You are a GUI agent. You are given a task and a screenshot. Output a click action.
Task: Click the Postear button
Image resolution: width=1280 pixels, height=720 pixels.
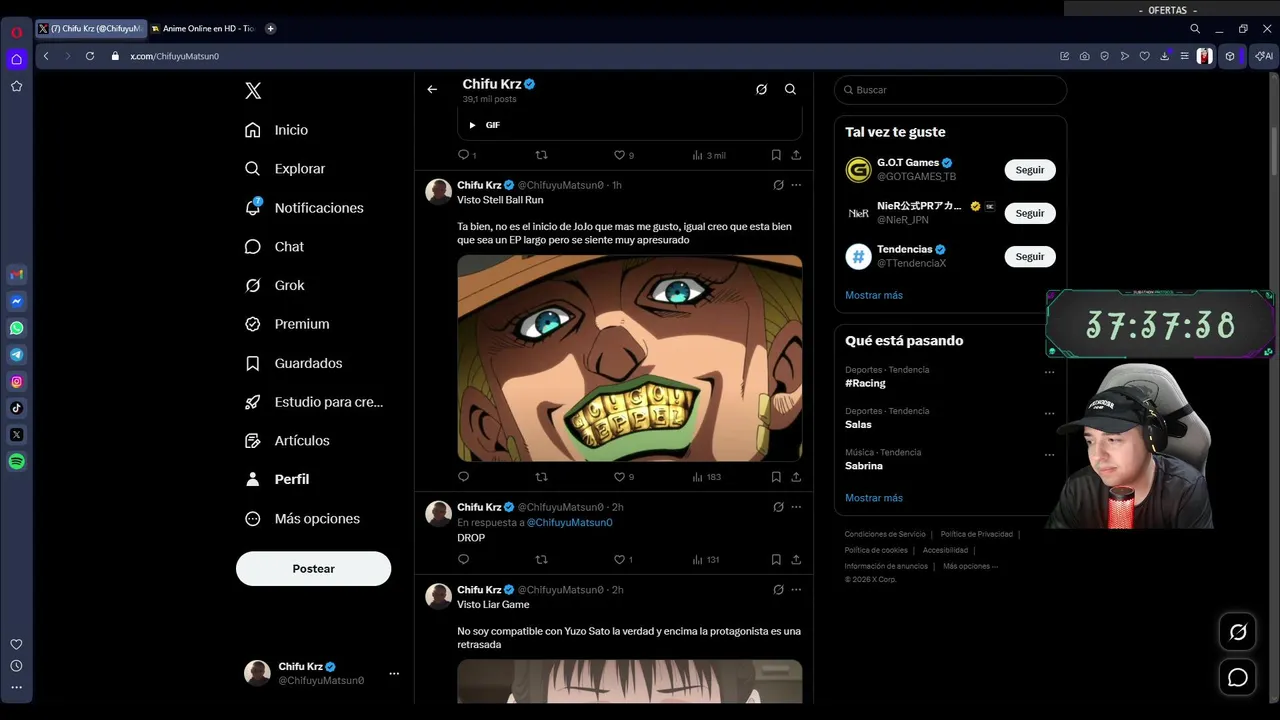313,568
